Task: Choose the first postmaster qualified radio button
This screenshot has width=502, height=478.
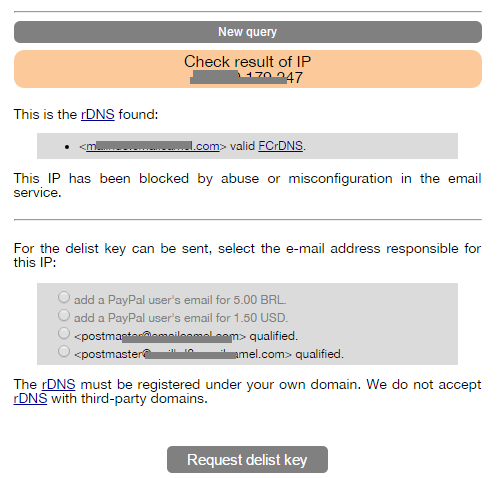Action: [64, 333]
